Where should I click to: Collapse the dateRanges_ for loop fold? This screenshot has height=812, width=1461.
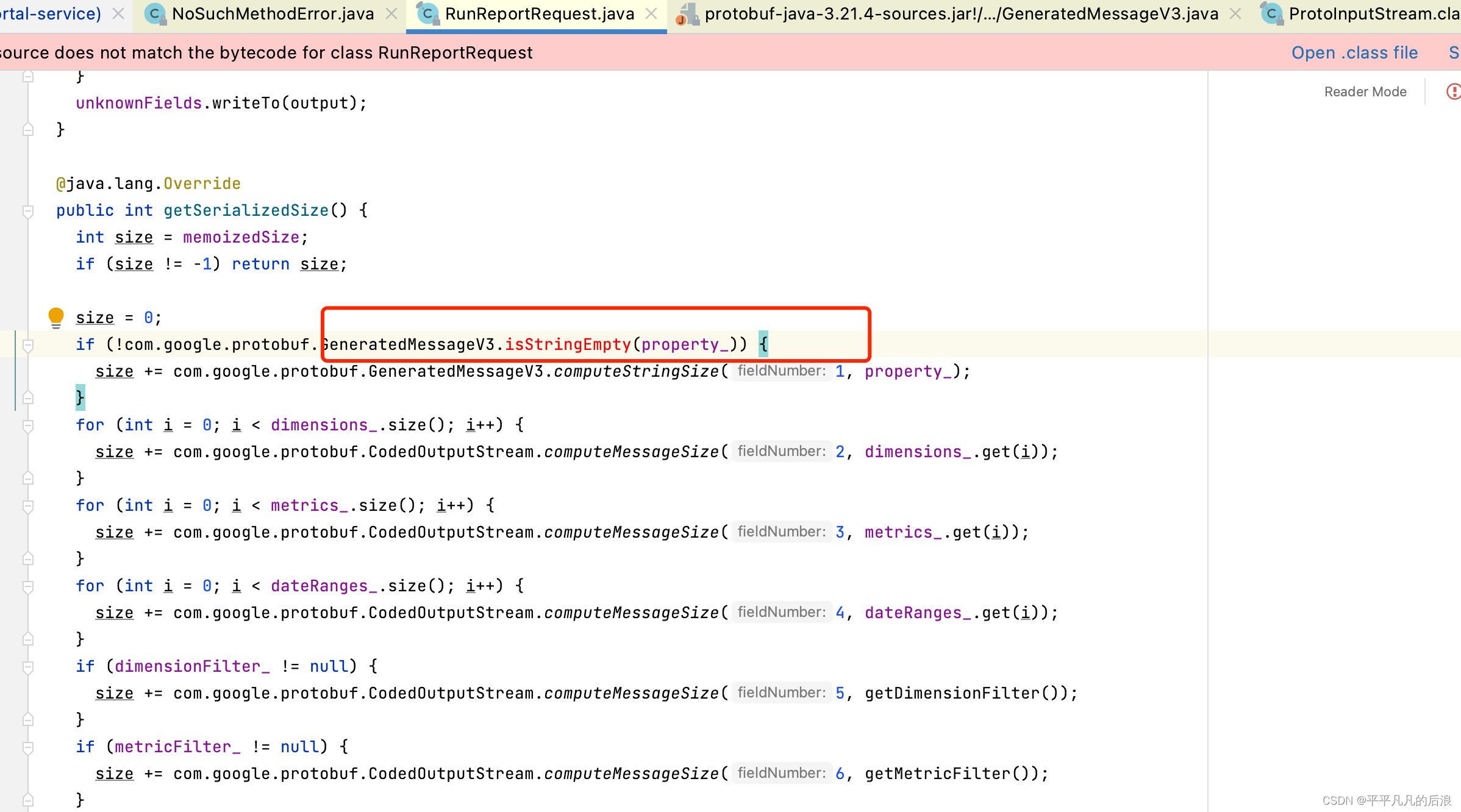pos(27,586)
